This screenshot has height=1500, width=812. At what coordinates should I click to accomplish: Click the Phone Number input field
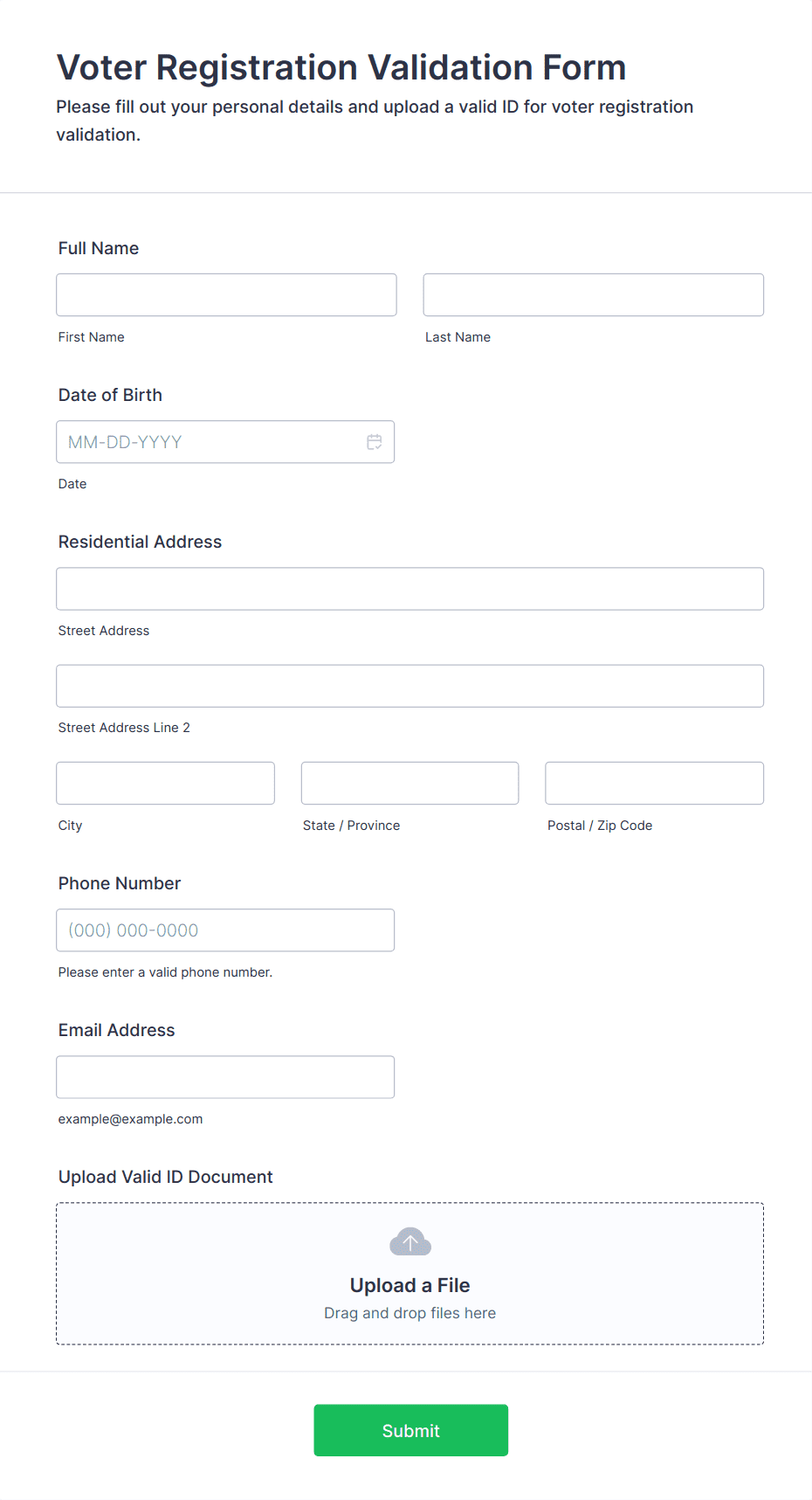pos(225,930)
